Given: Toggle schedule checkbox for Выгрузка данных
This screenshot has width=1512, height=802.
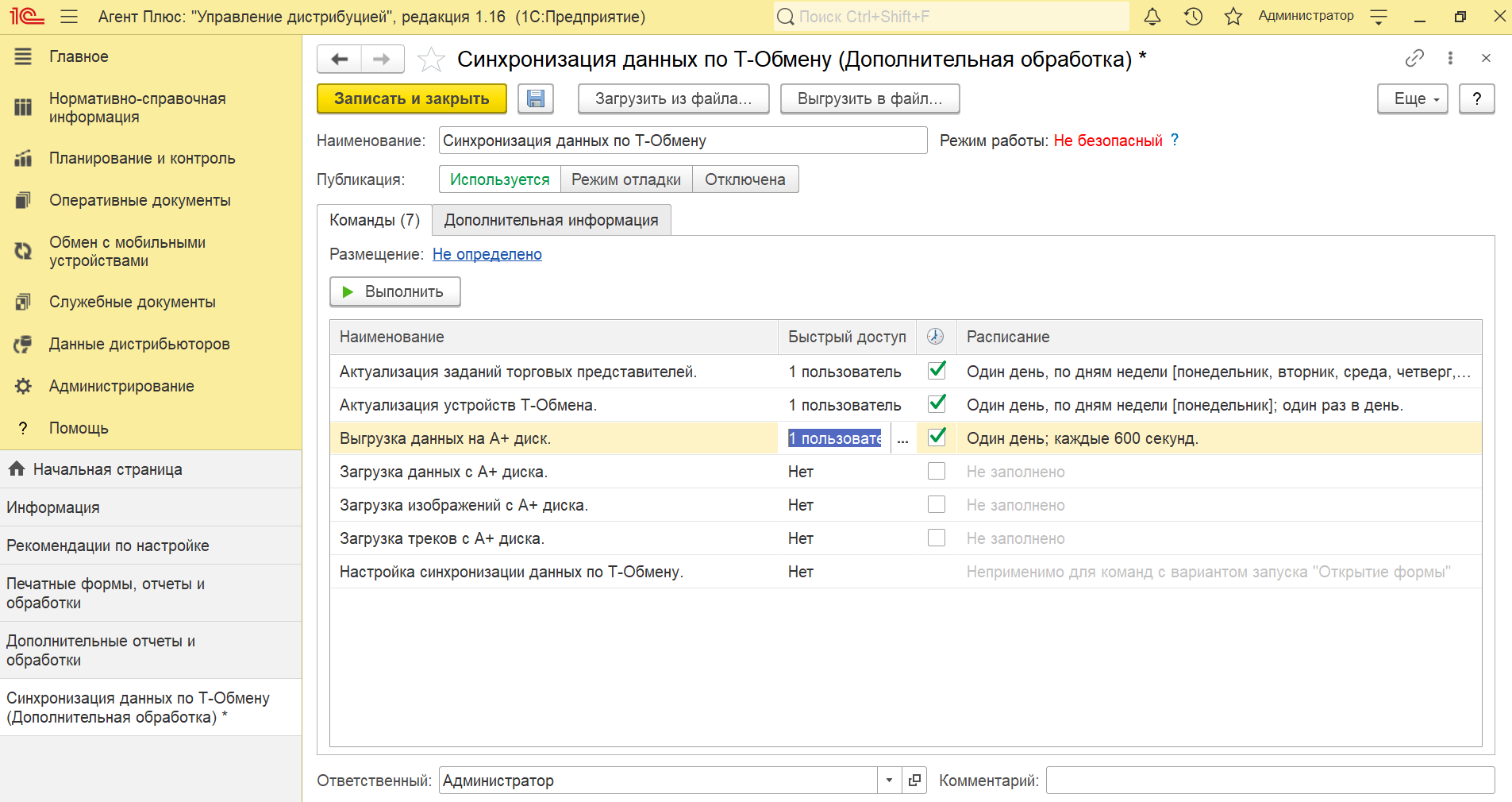Looking at the screenshot, I should pos(937,438).
